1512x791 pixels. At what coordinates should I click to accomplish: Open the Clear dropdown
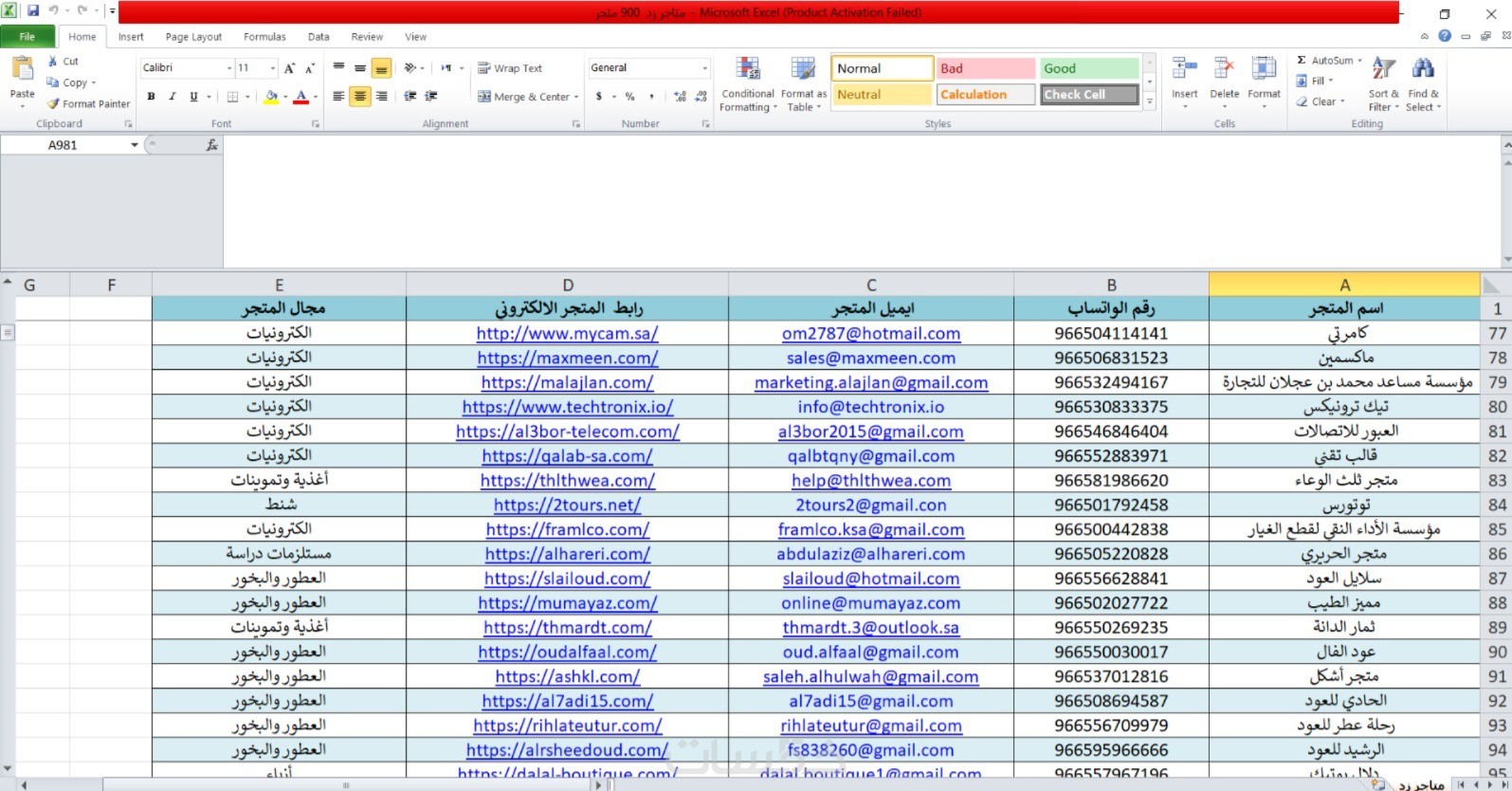[x=1321, y=101]
